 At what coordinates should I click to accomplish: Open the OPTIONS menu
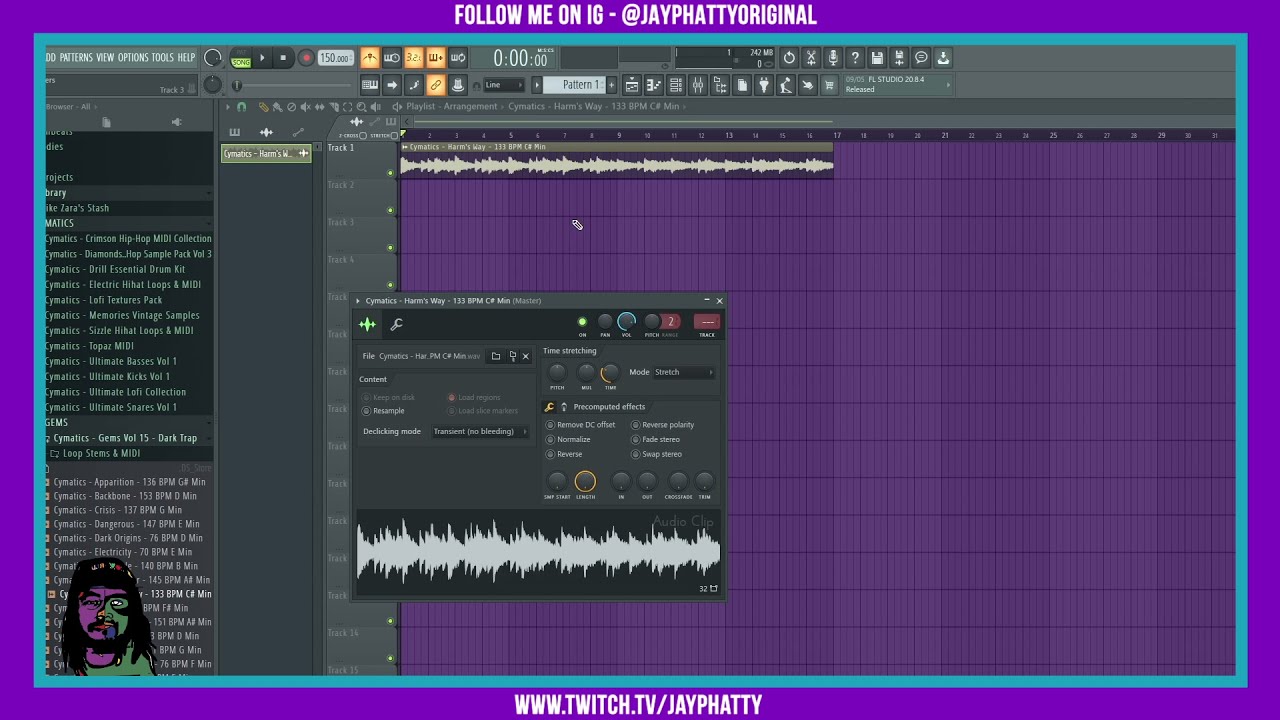[x=133, y=58]
